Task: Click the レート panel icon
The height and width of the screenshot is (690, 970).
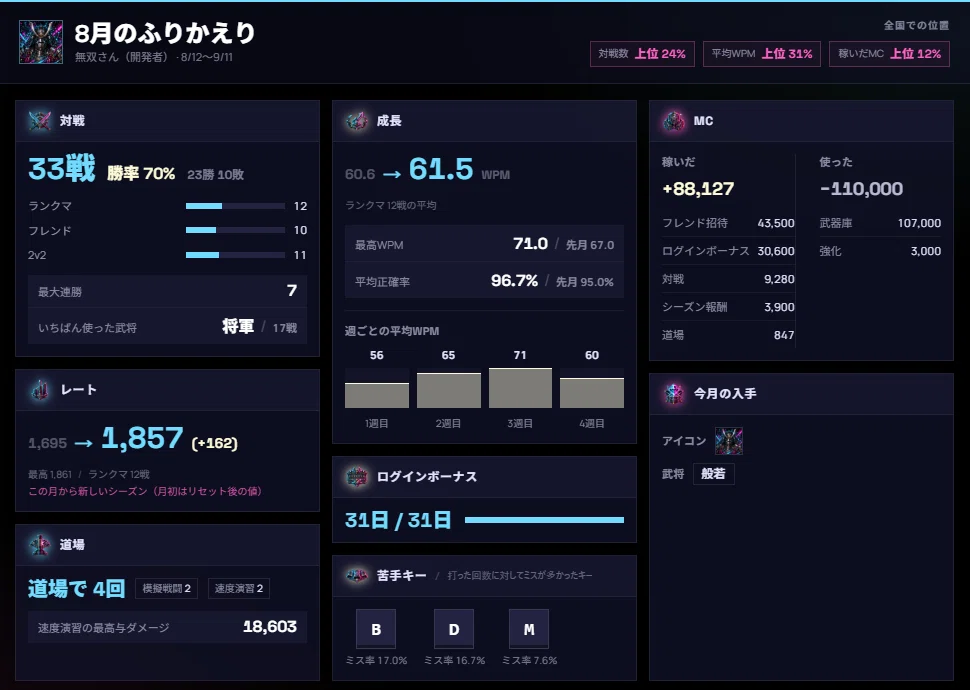Action: pos(40,390)
